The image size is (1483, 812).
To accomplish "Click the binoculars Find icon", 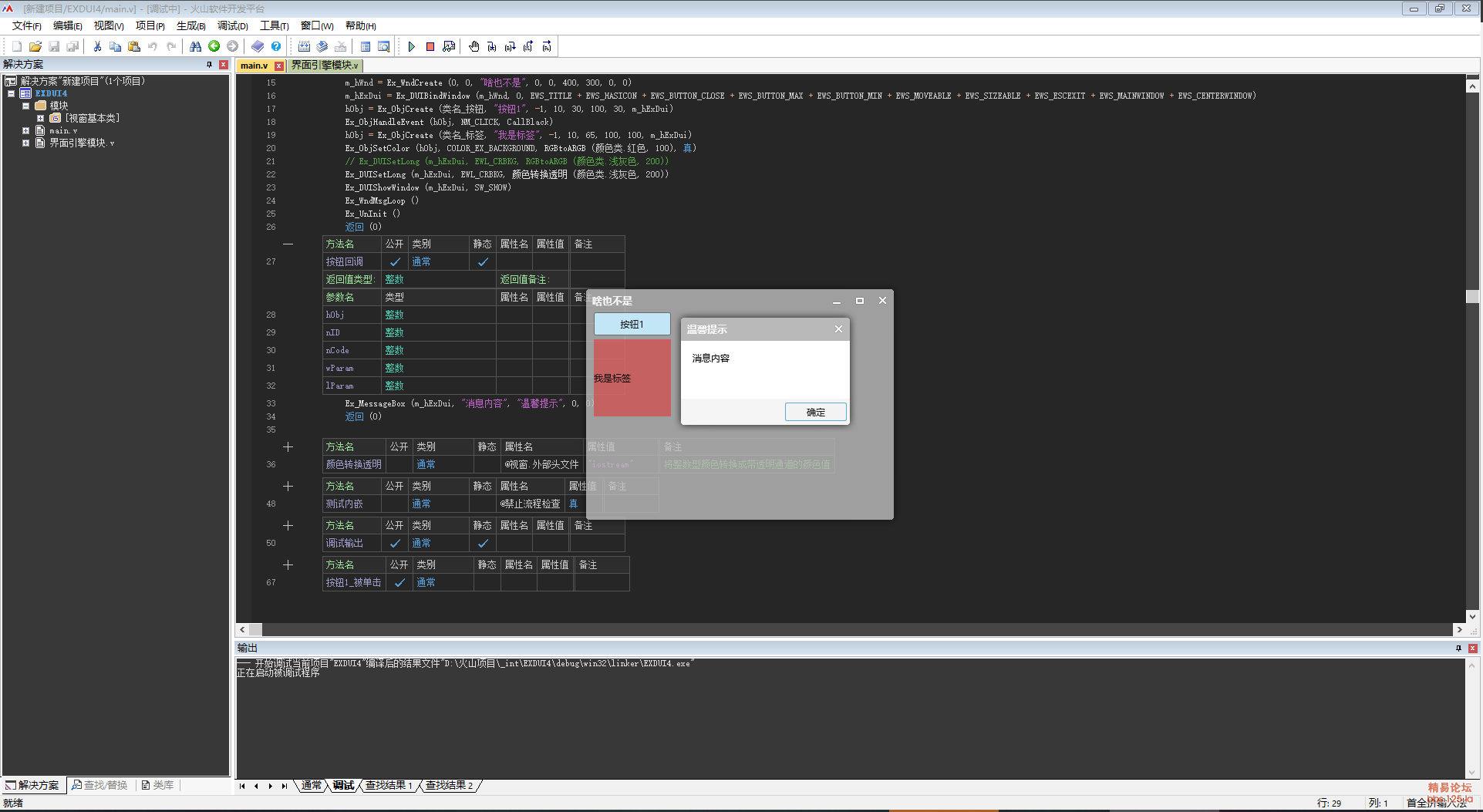I will [x=195, y=47].
